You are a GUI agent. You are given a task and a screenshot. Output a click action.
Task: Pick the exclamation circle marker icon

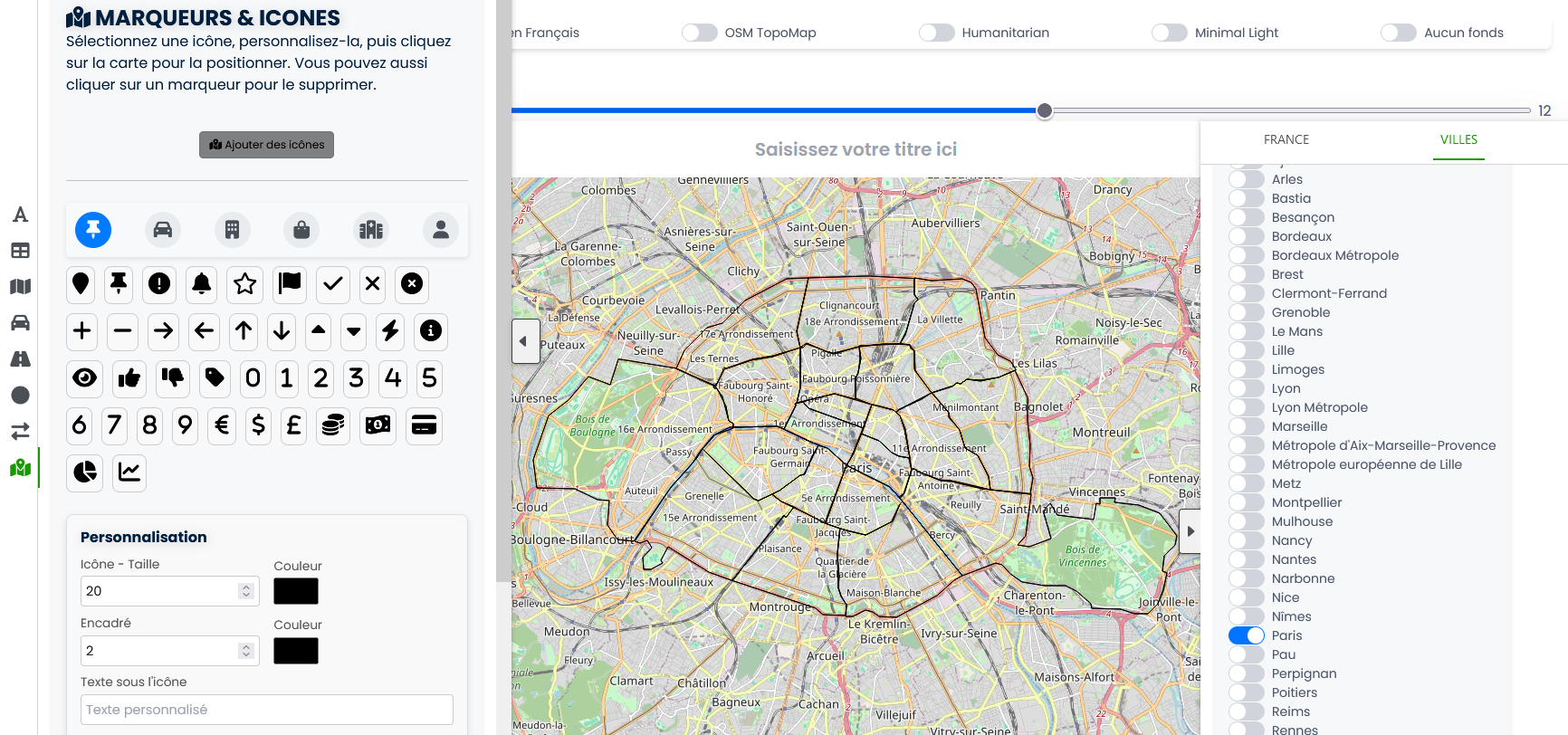(x=159, y=284)
